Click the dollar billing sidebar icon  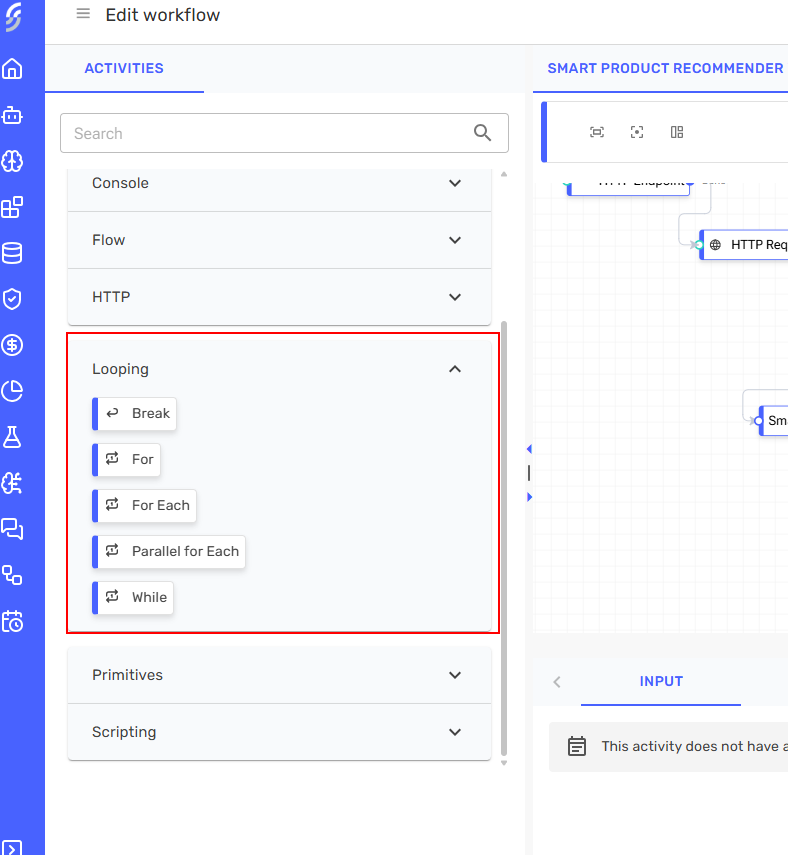(x=12, y=345)
